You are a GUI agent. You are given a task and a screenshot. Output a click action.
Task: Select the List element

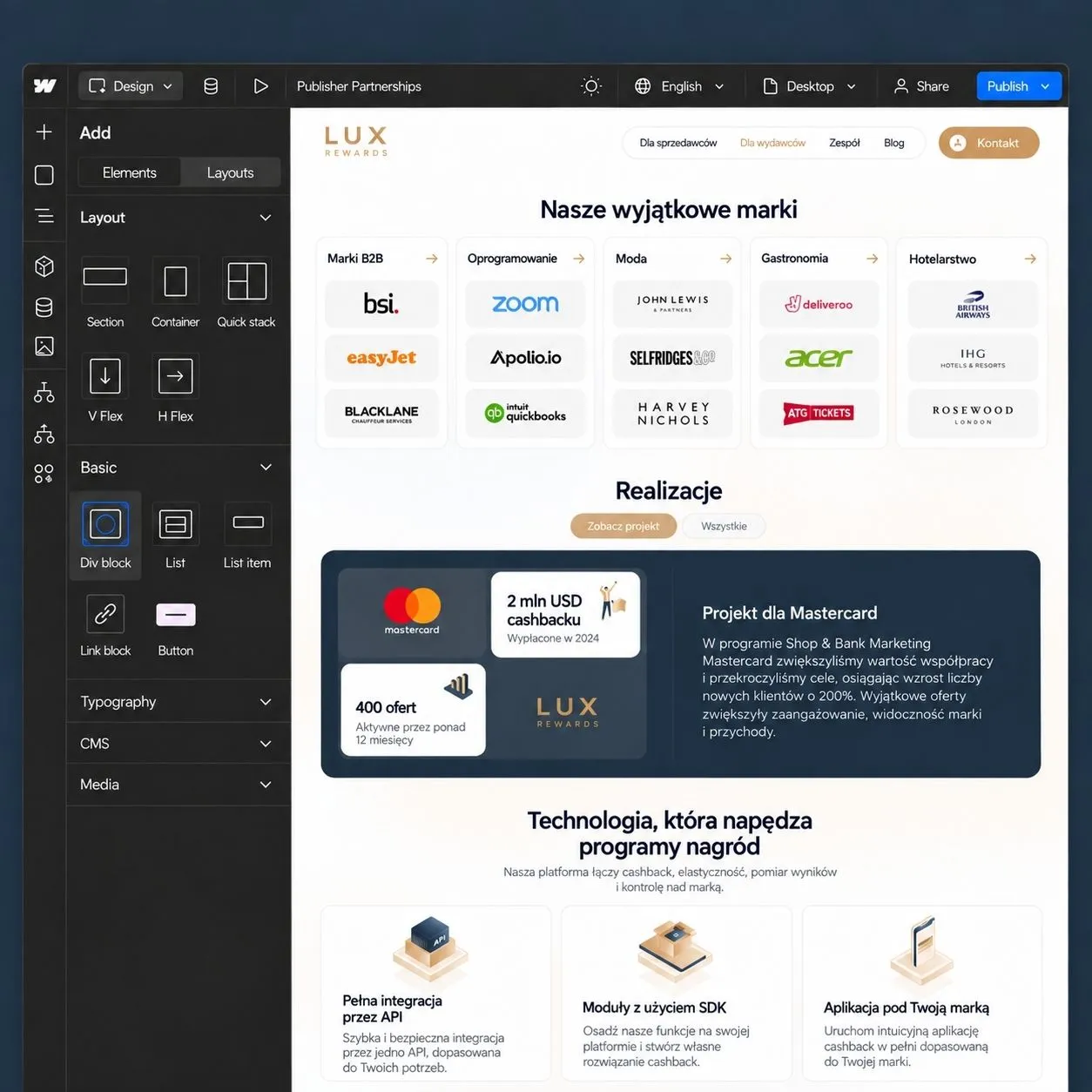tap(175, 536)
